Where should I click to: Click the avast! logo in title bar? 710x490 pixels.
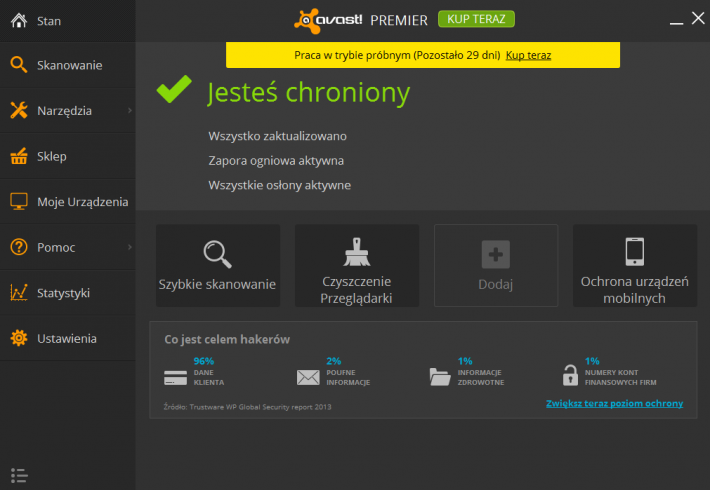[328, 20]
